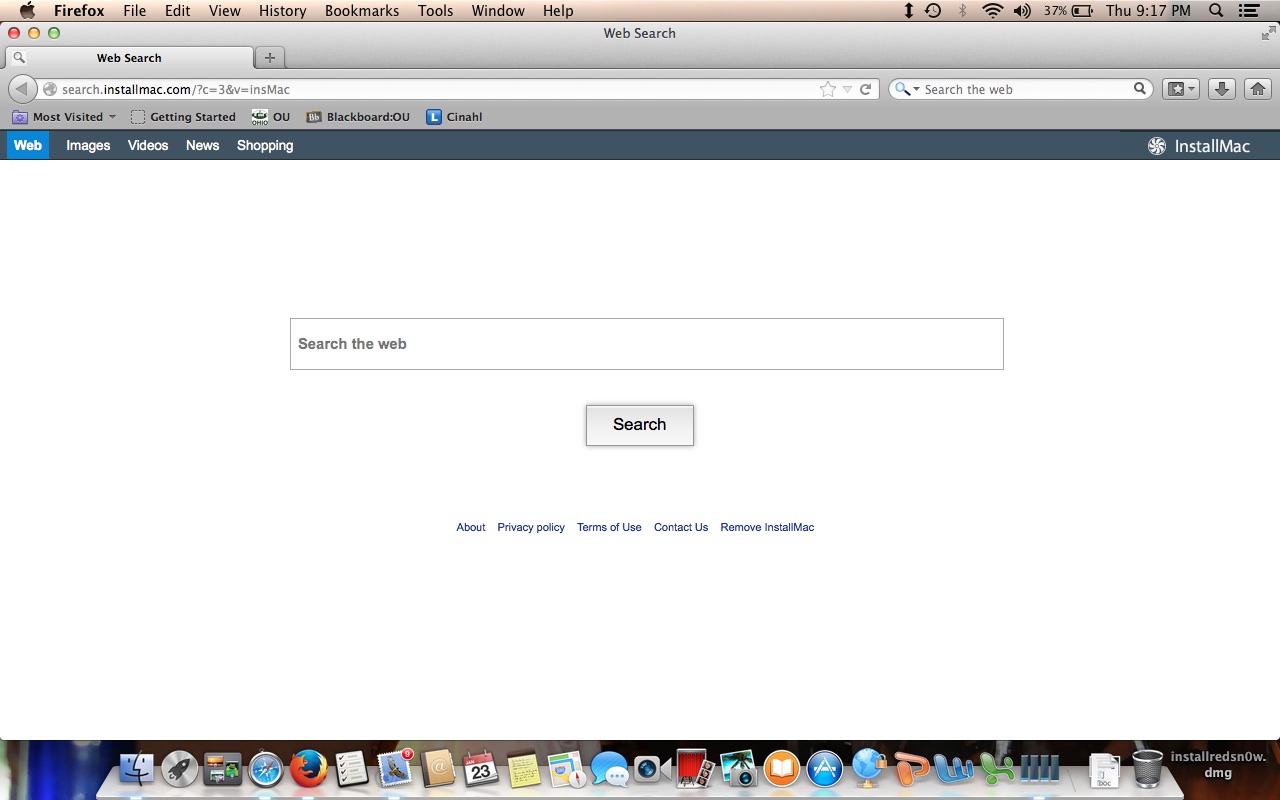1280x800 pixels.
Task: Click the battery 37% indicator
Action: pos(1068,11)
